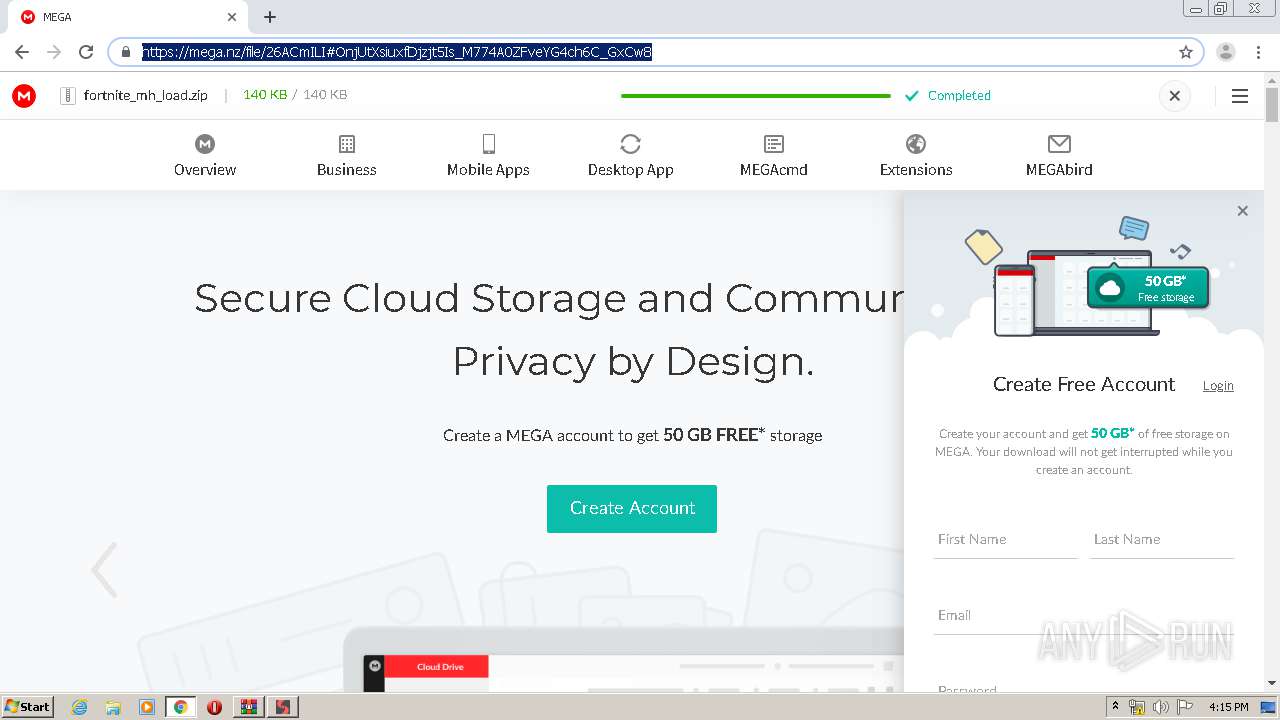Open the Action Center flag icon
Image resolution: width=1280 pixels, height=720 pixels.
point(1185,707)
